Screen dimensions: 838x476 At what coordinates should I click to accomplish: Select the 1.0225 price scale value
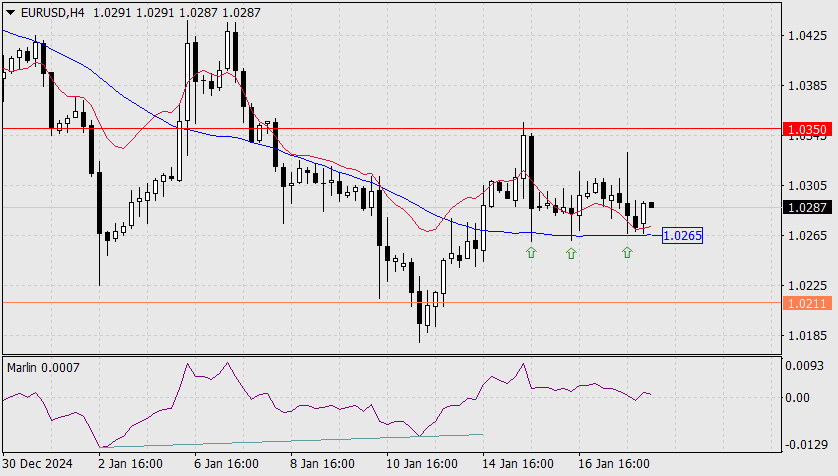tap(807, 286)
